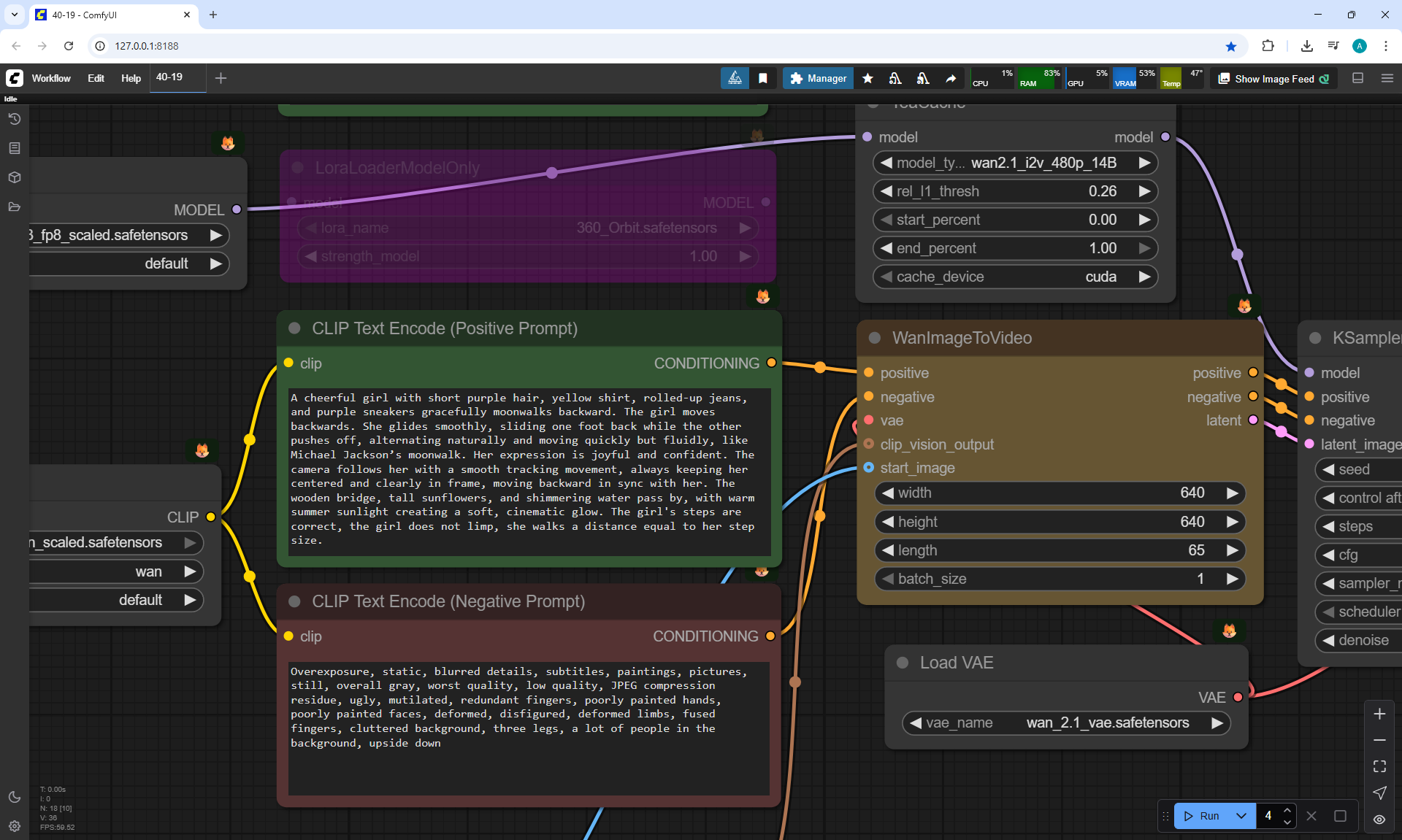Click the Show Image Feed button
Image resolution: width=1402 pixels, height=840 pixels.
tap(1274, 79)
